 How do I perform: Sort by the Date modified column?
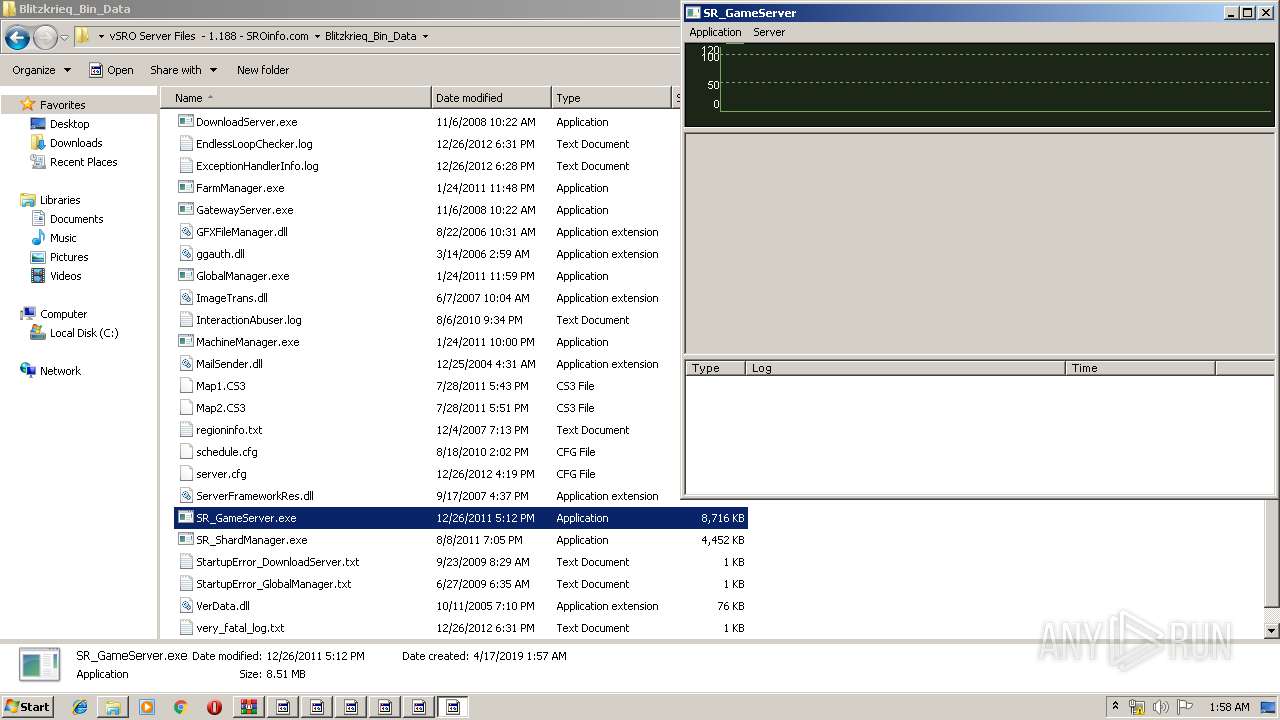coord(491,98)
